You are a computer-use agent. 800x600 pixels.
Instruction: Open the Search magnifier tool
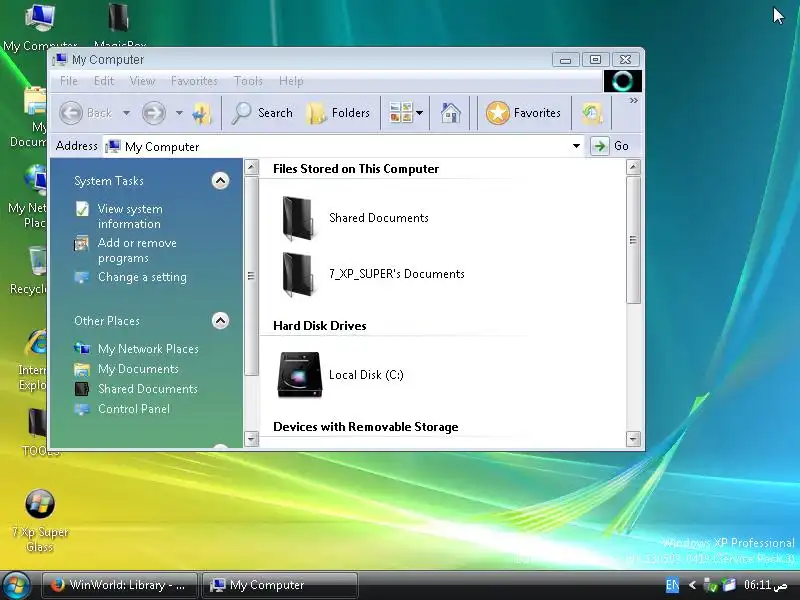pos(262,113)
